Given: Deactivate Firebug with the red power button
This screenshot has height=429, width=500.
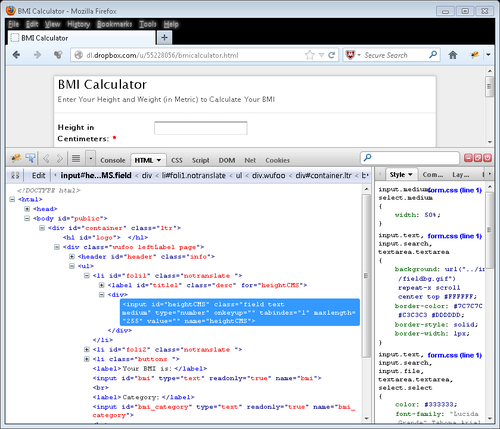Looking at the screenshot, I should [487, 158].
